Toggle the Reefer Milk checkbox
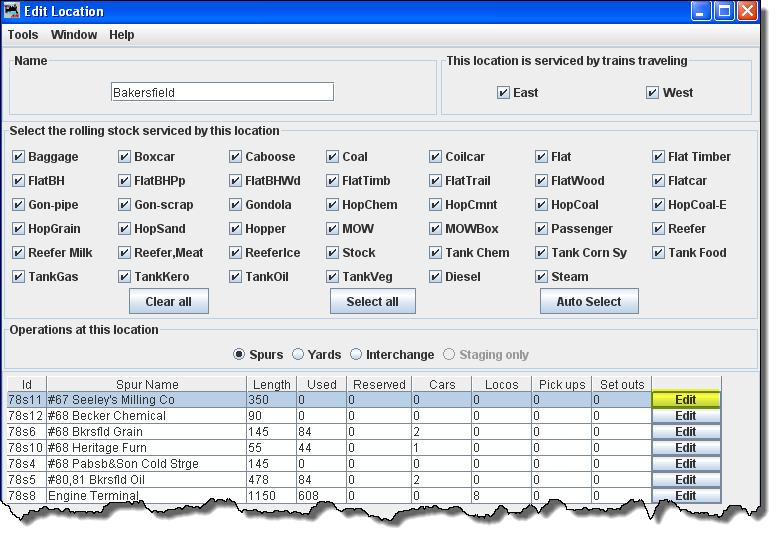This screenshot has width=777, height=544. [19, 253]
